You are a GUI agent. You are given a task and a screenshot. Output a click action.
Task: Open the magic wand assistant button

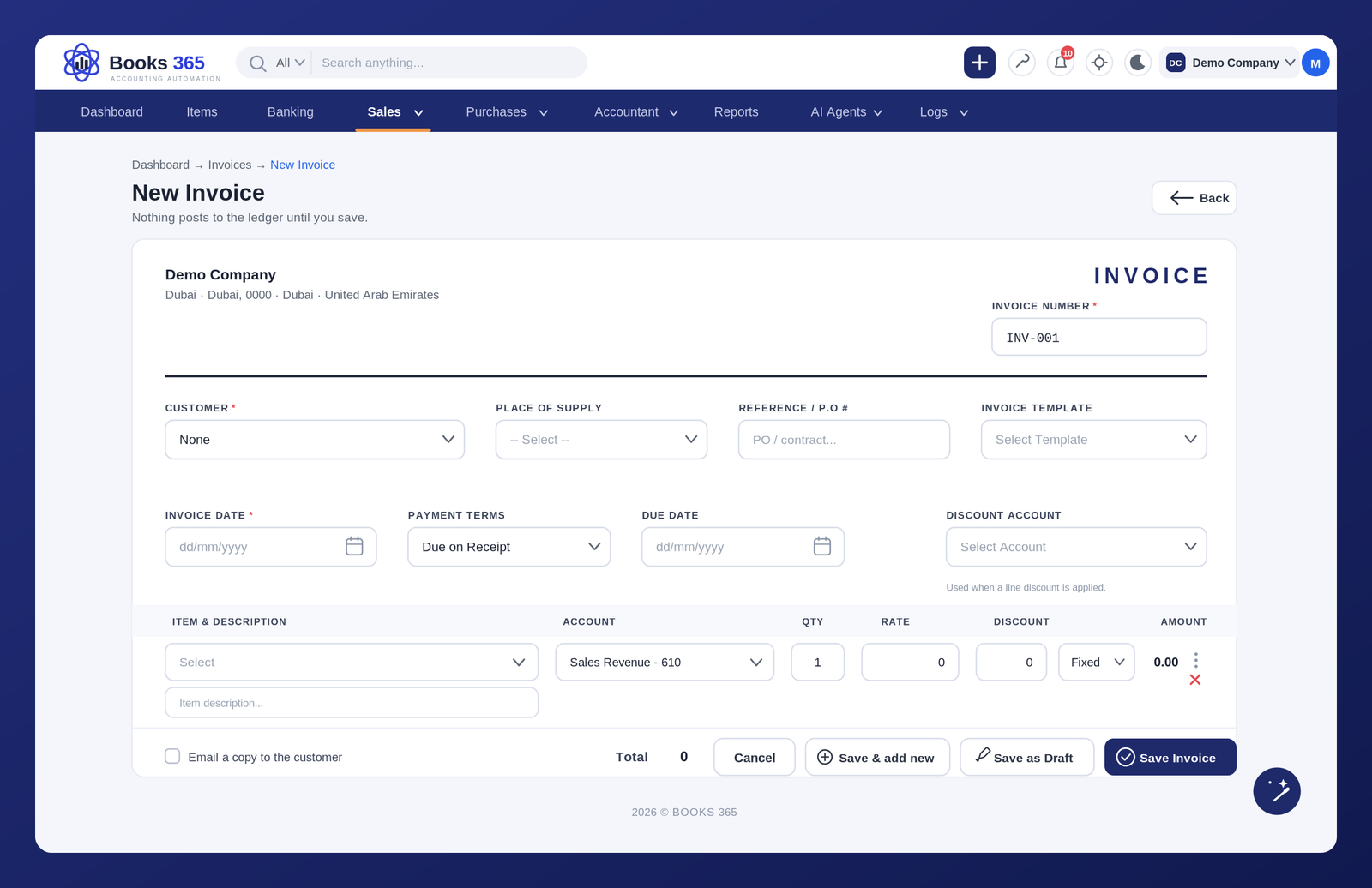pos(1277,791)
